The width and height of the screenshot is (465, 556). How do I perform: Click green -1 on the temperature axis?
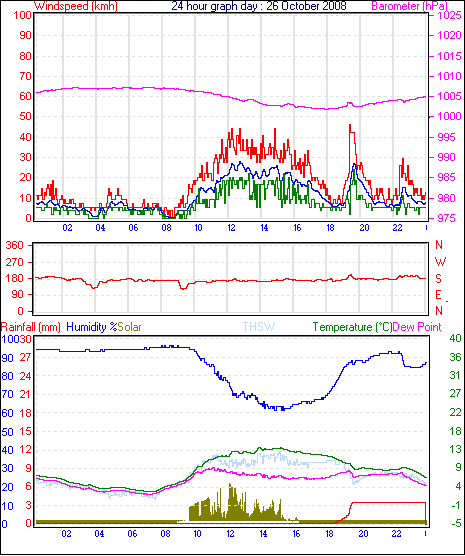point(456,505)
